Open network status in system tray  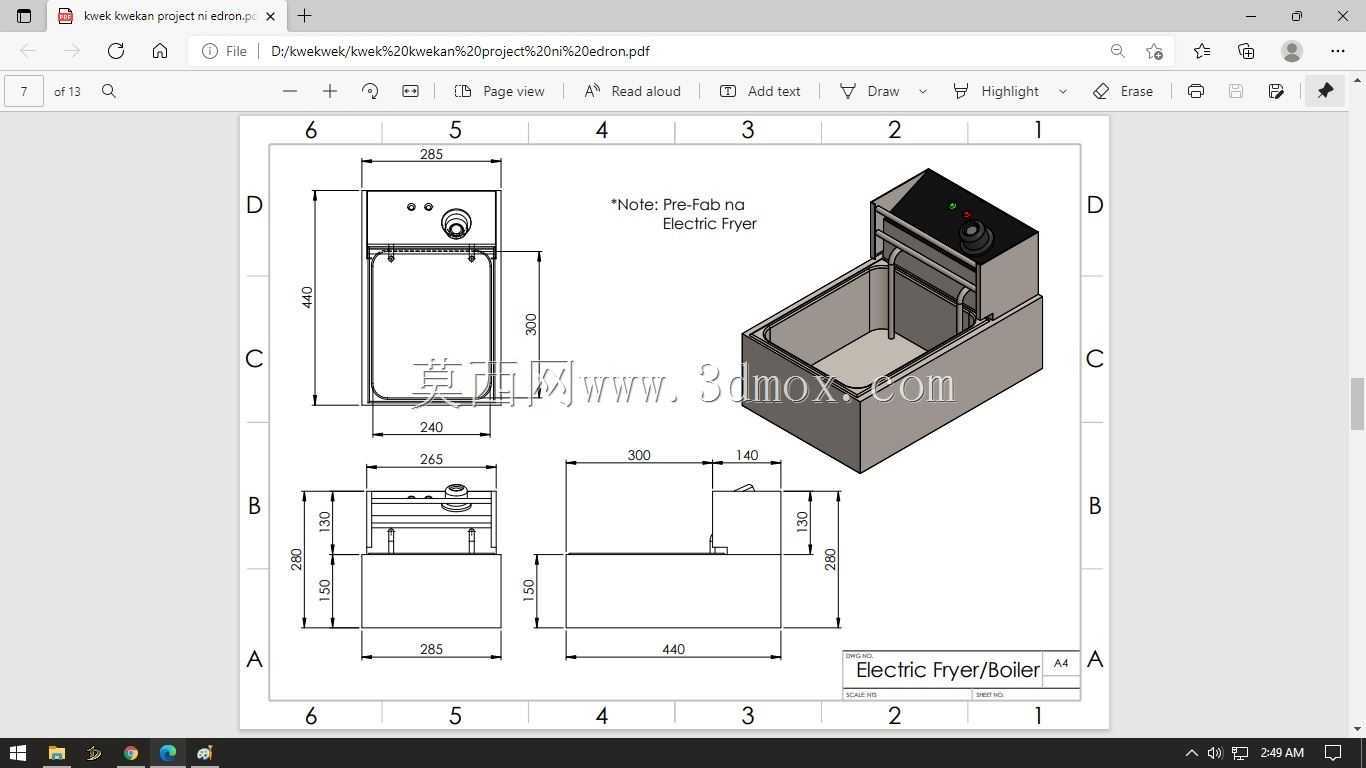[1240, 753]
